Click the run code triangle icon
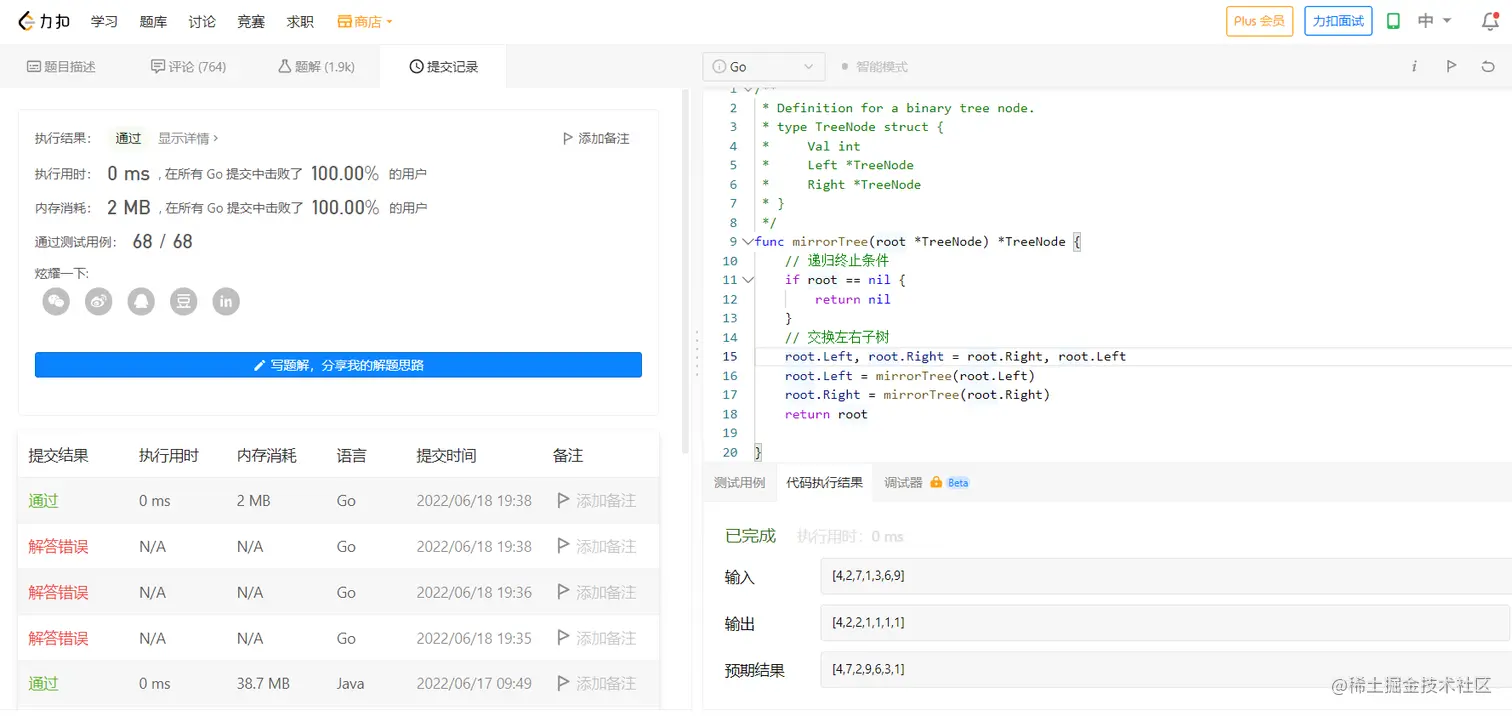1512x716 pixels. 1451,67
